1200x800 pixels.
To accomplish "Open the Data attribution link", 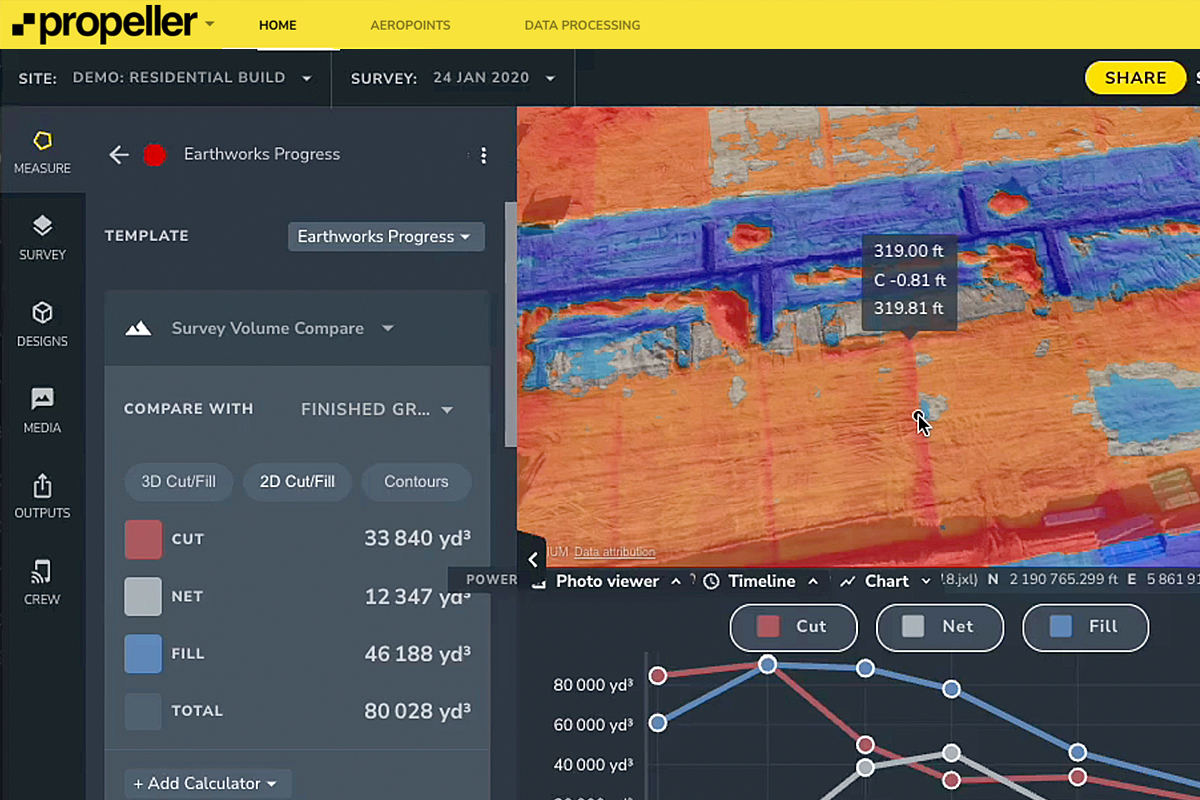I will [615, 552].
